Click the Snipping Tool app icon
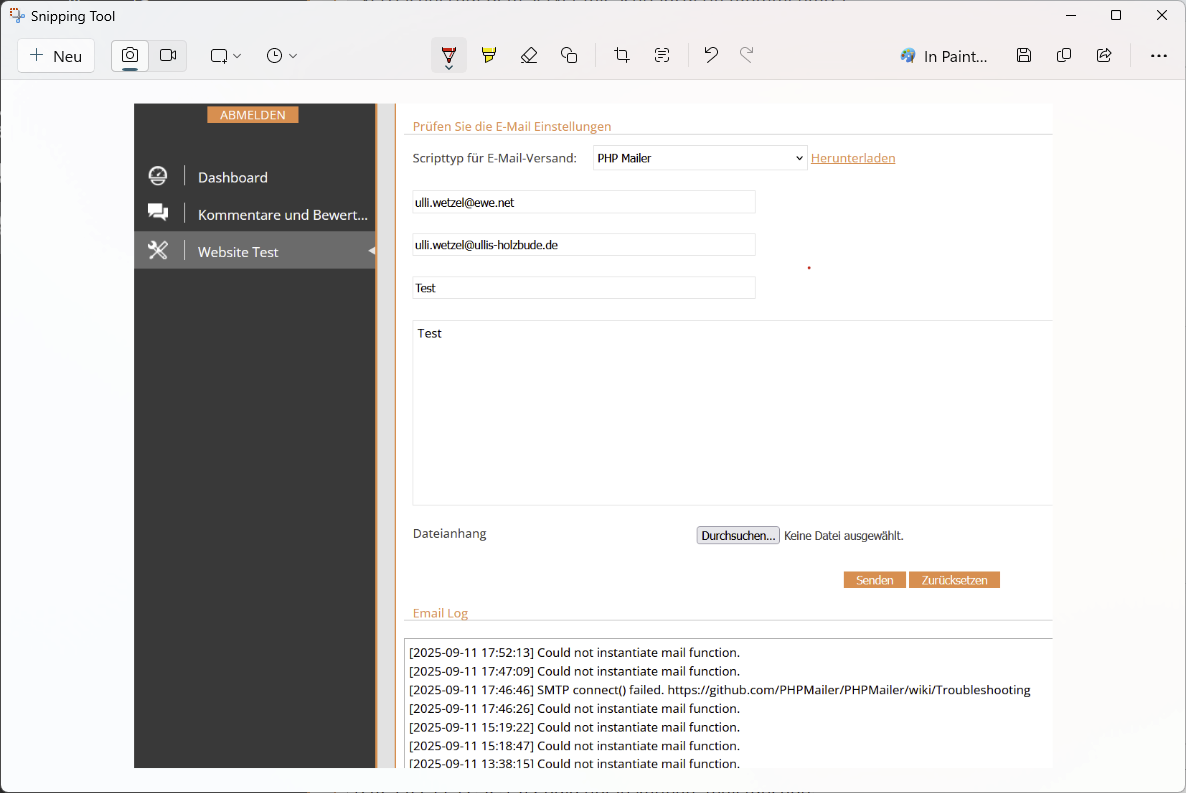Image resolution: width=1186 pixels, height=793 pixels. [x=17, y=16]
